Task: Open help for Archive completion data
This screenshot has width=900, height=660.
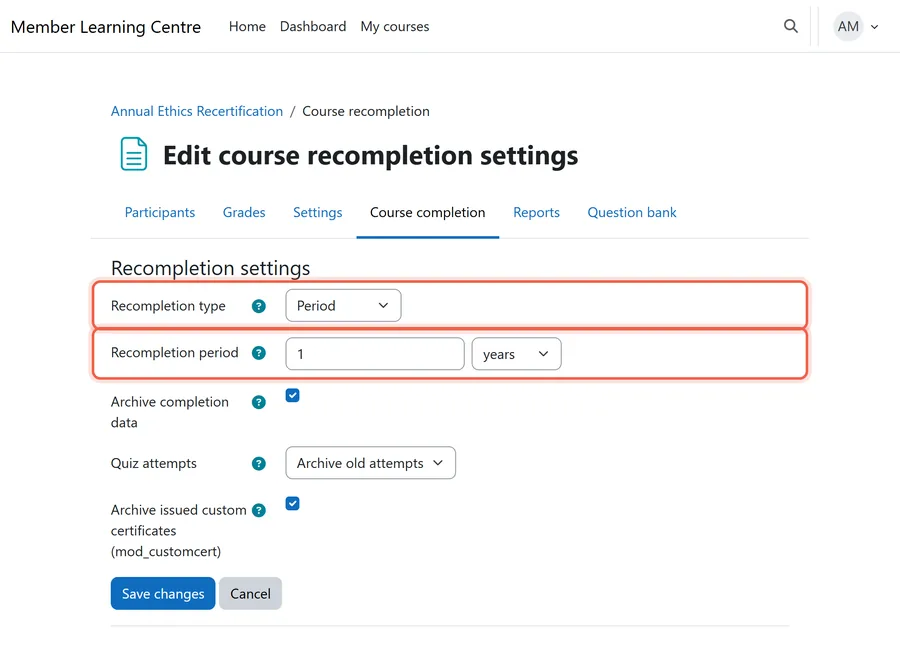Action: (259, 402)
